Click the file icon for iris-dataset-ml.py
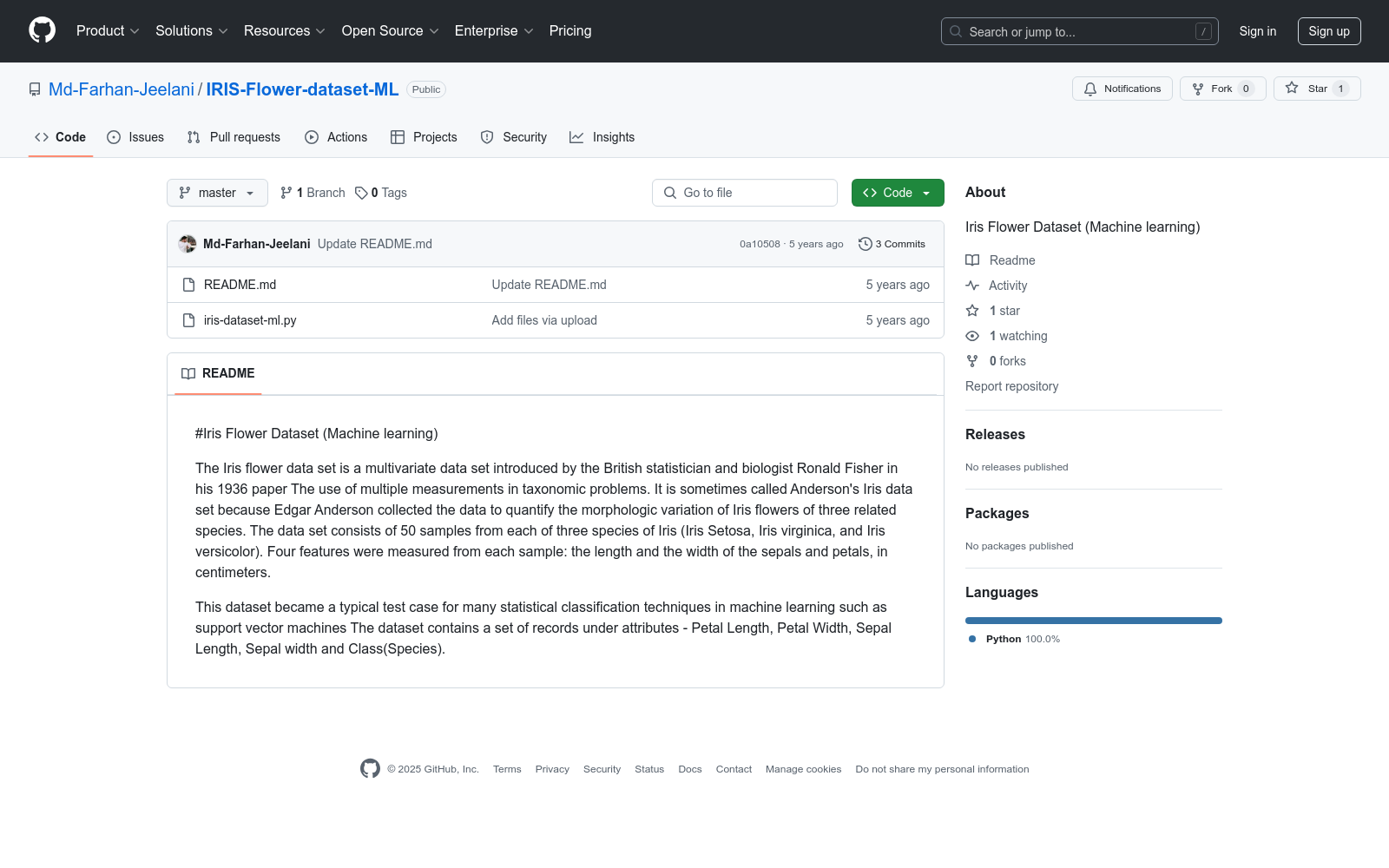Viewport: 1389px width, 868px height. click(x=188, y=320)
